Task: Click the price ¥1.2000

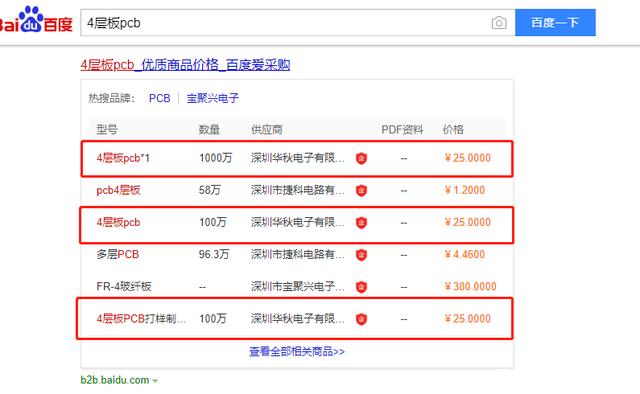Action: (x=464, y=190)
